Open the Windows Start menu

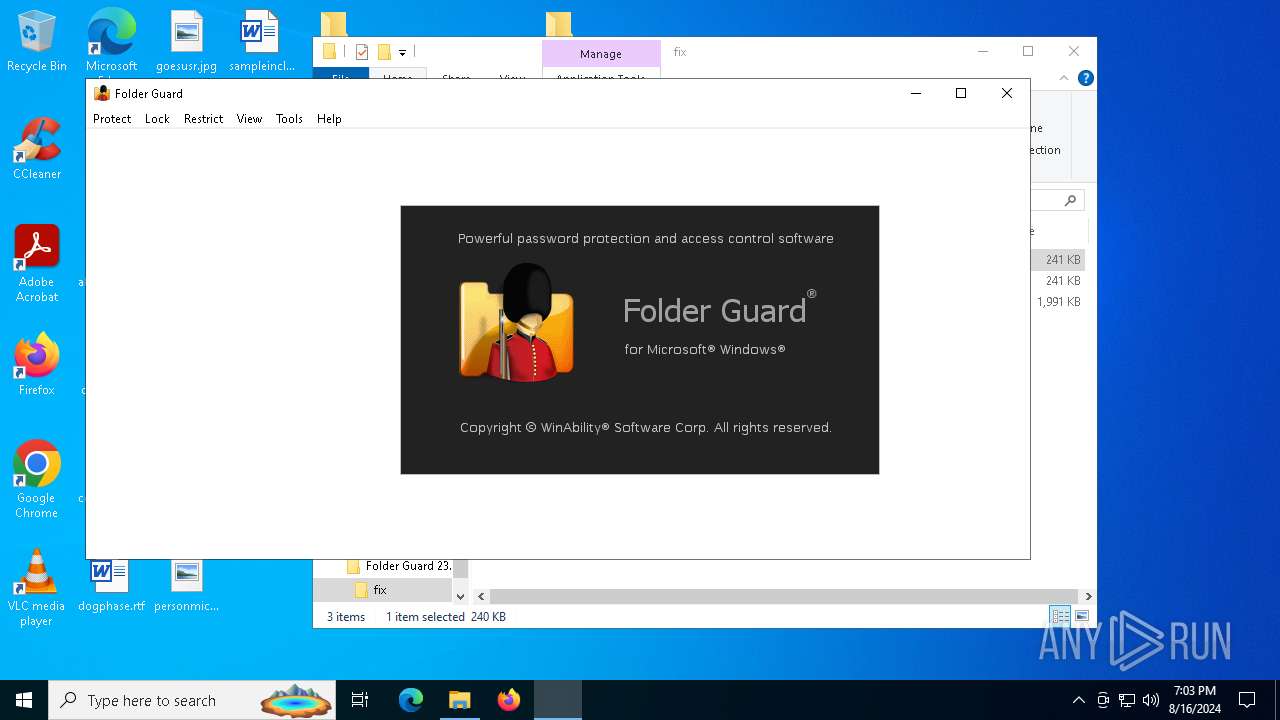pos(24,700)
